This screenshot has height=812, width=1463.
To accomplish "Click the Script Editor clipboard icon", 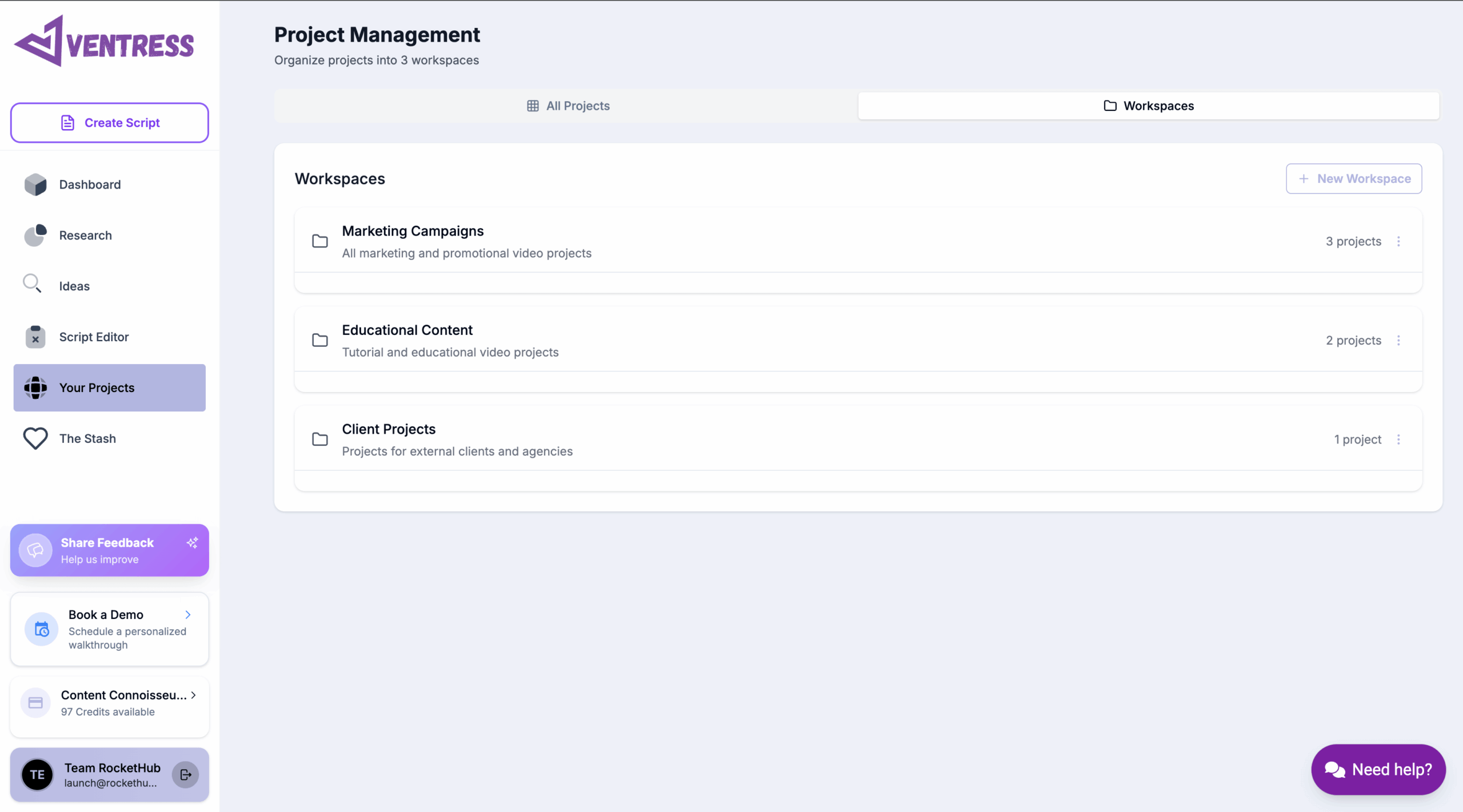I will click(x=35, y=337).
